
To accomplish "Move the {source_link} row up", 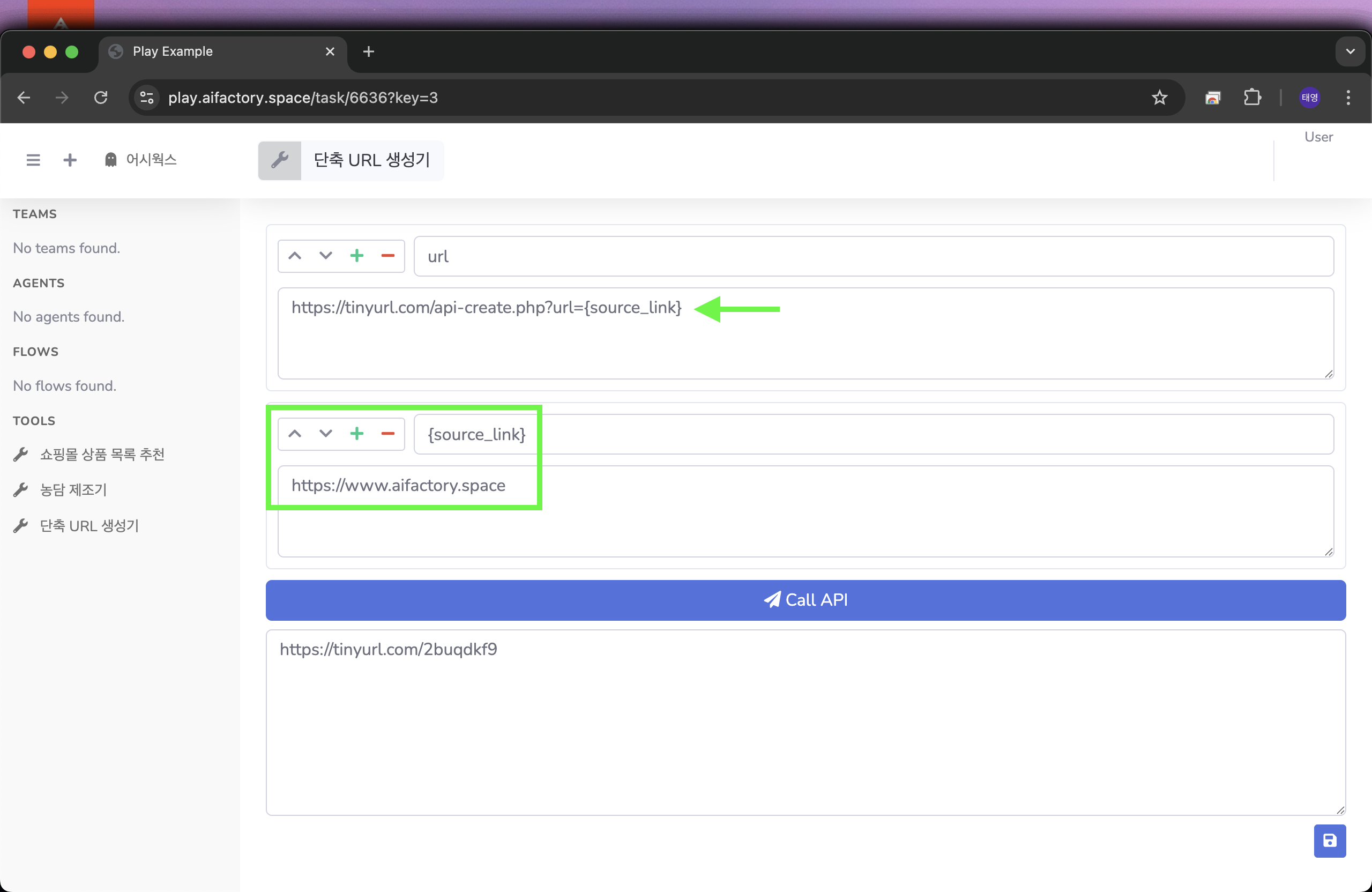I will [x=295, y=434].
